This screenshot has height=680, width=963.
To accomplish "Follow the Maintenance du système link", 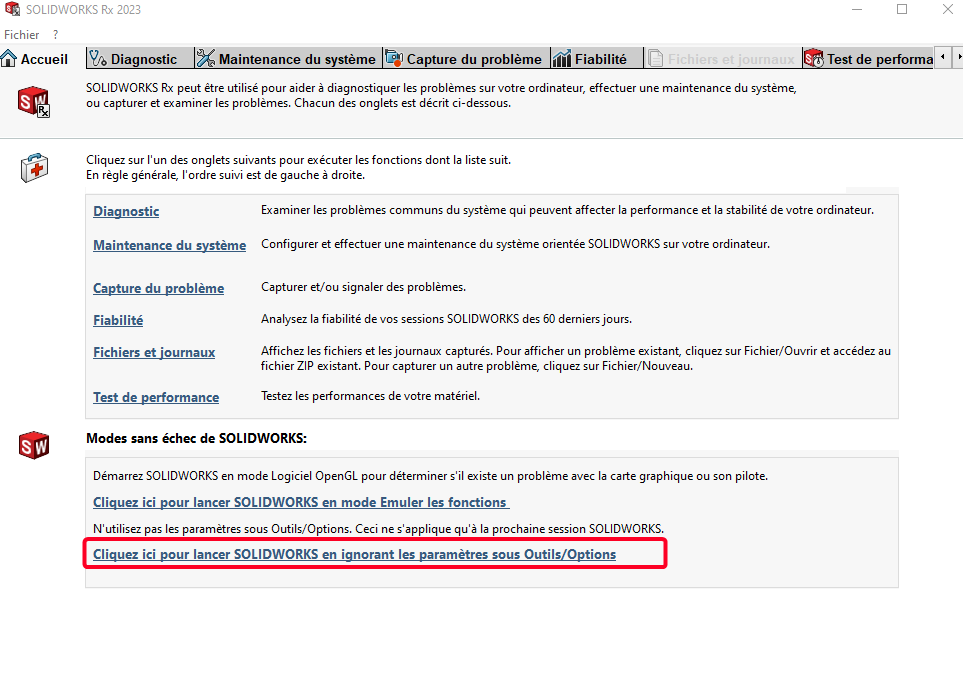I will pyautogui.click(x=169, y=245).
